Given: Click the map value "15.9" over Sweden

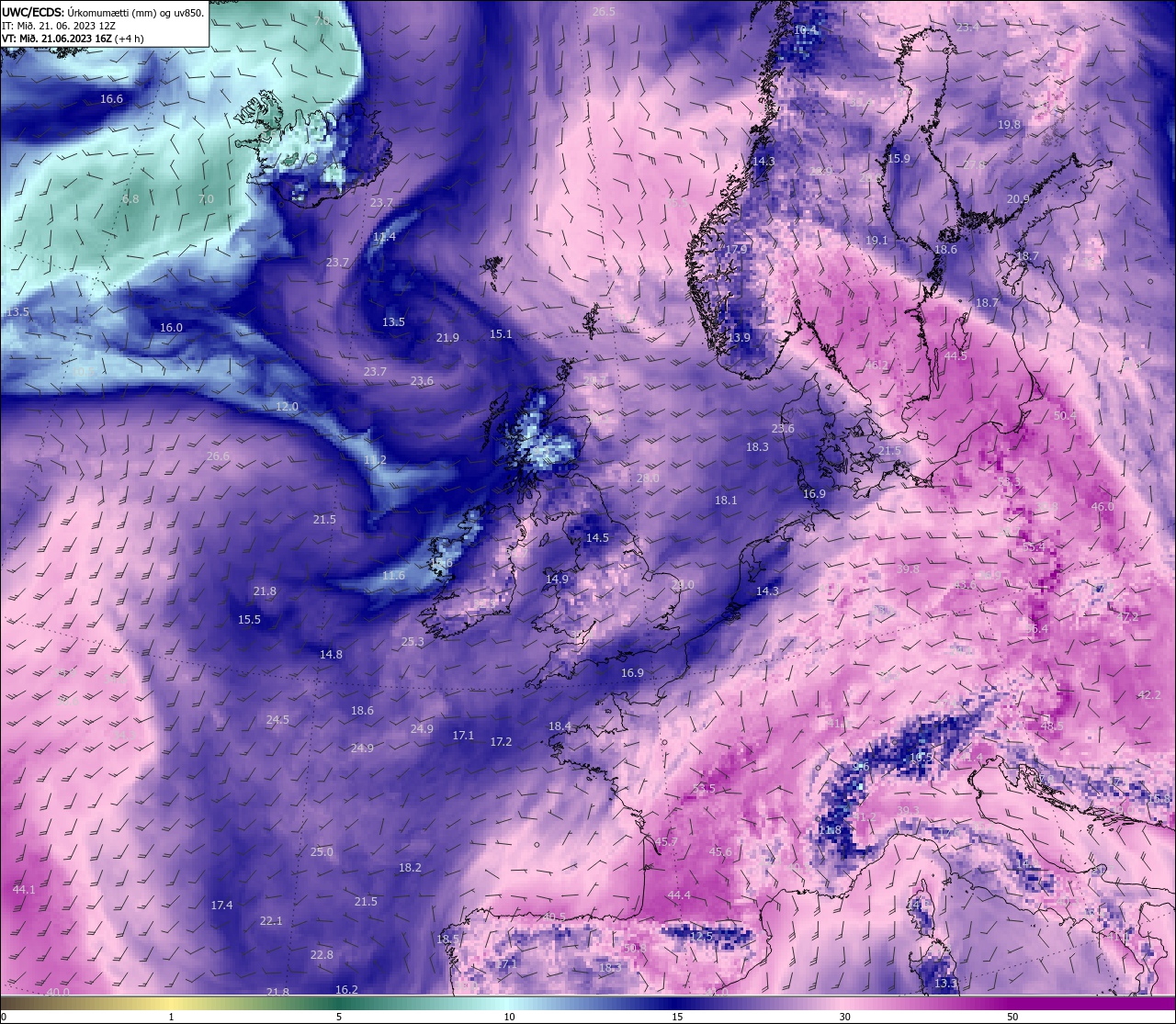Looking at the screenshot, I should [x=899, y=159].
